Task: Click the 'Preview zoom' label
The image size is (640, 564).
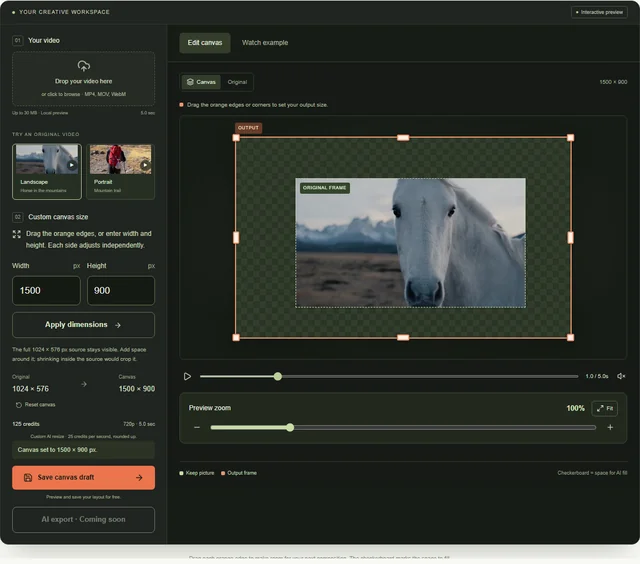Action: pyautogui.click(x=209, y=408)
